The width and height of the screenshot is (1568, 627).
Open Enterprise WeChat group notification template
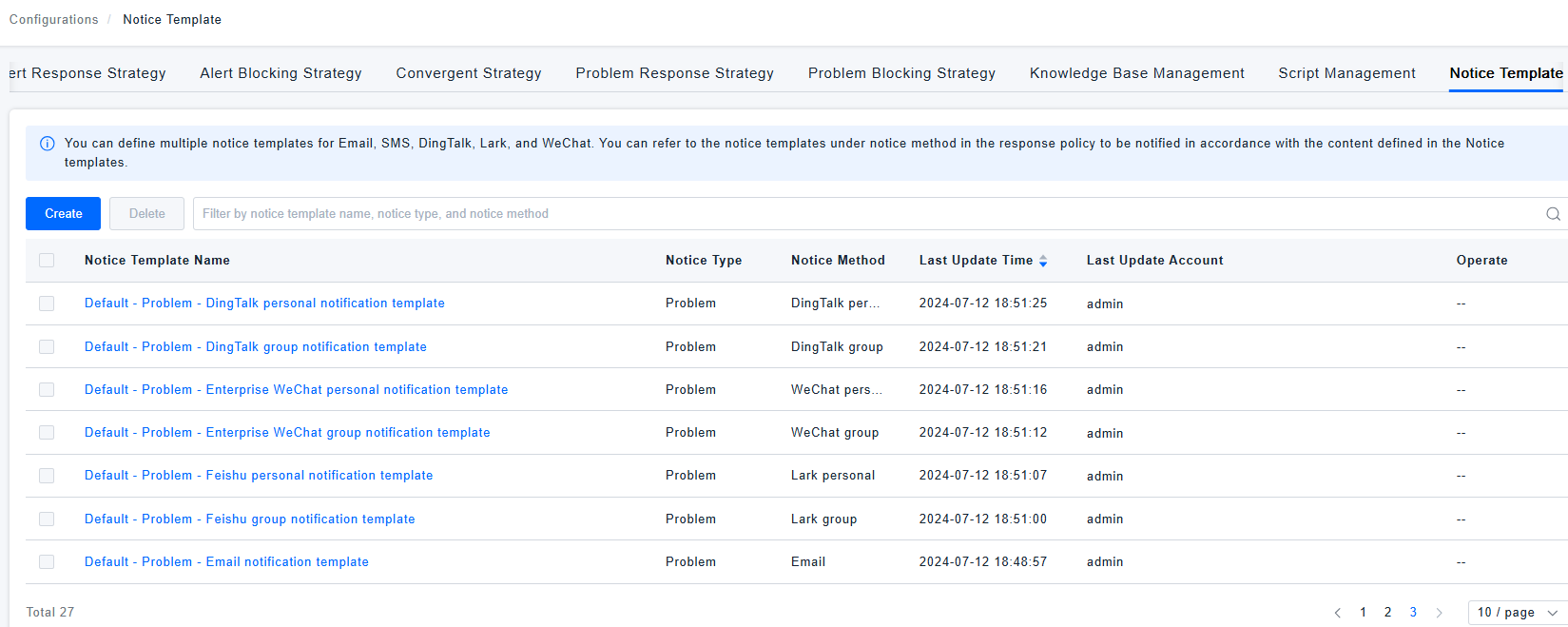point(287,433)
